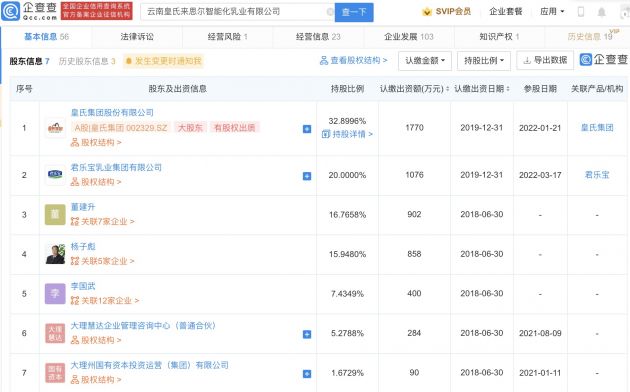Open the 持股比例 filter dropdown

[484, 61]
